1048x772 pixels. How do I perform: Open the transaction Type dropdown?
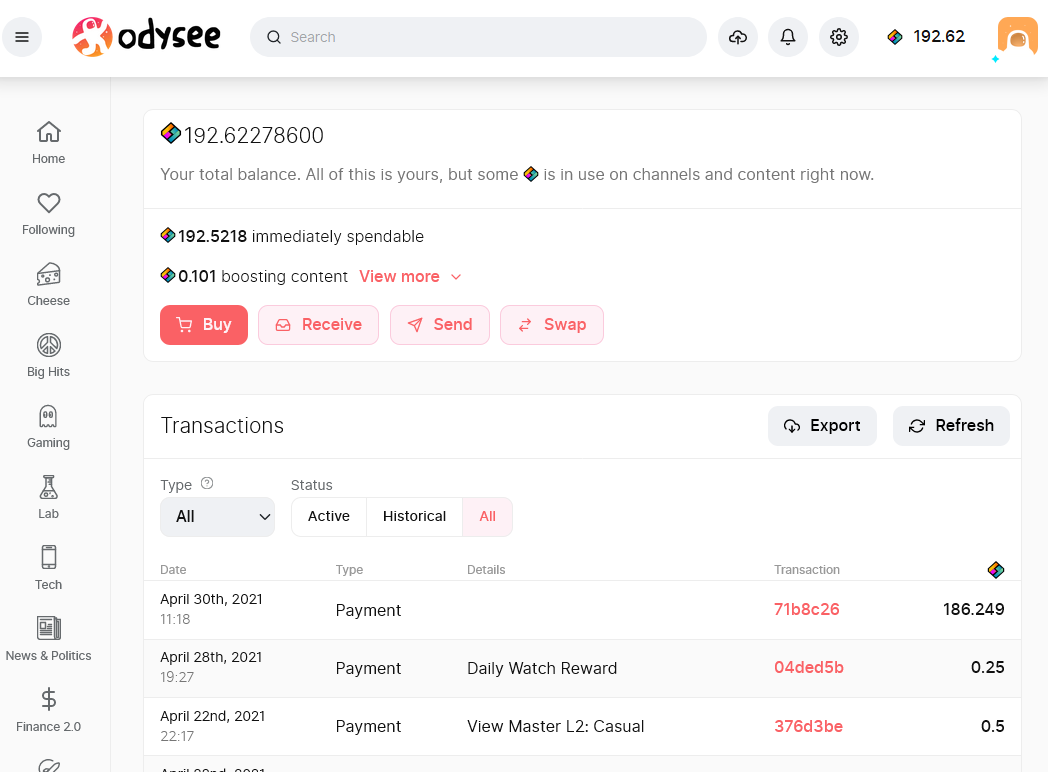pyautogui.click(x=217, y=516)
